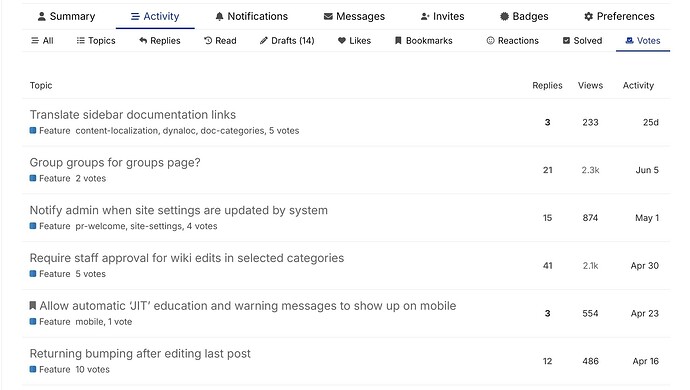Sort by the Activity column header
The height and width of the screenshot is (390, 690).
638,85
